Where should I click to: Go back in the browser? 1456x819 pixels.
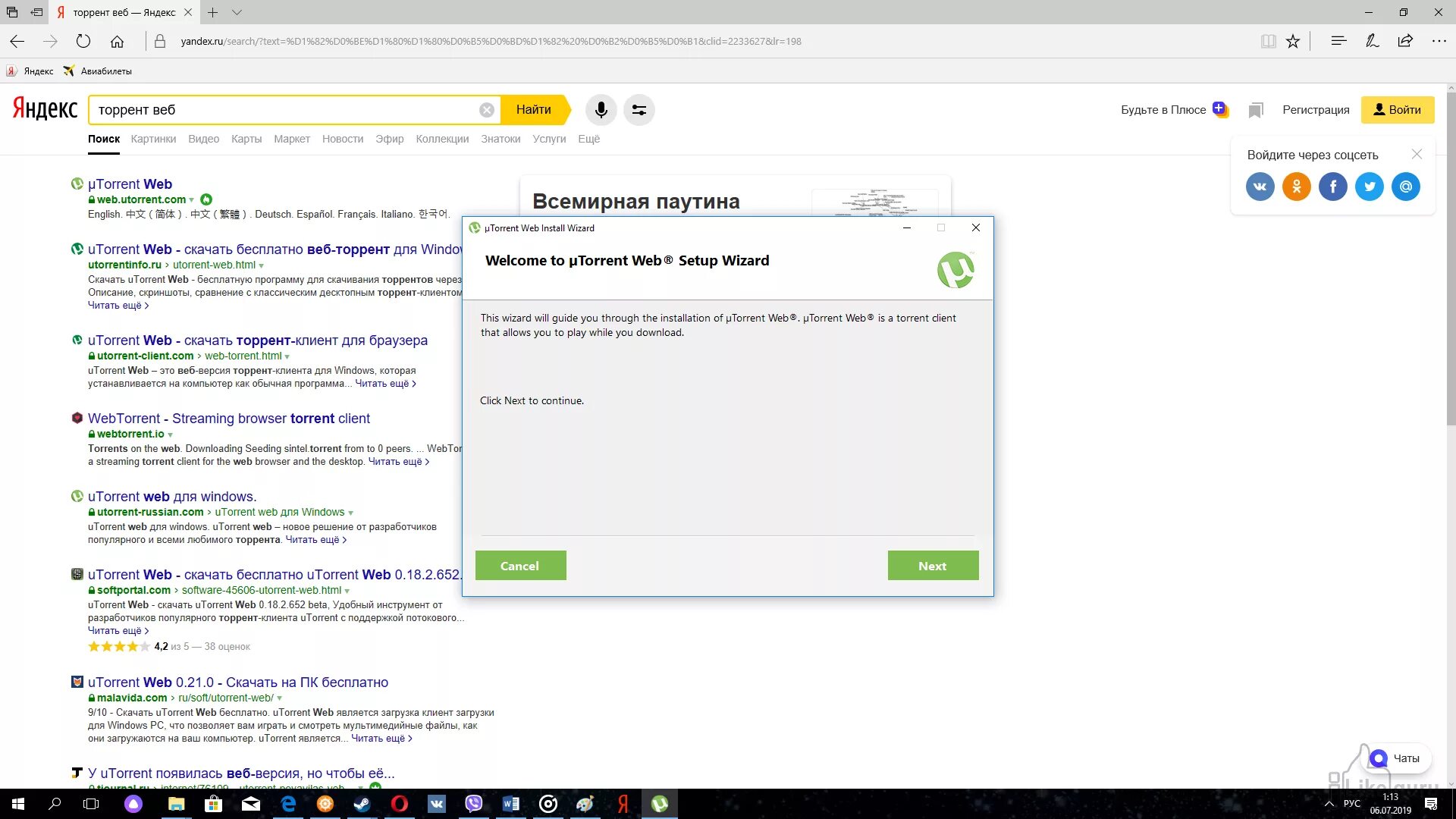(x=17, y=42)
